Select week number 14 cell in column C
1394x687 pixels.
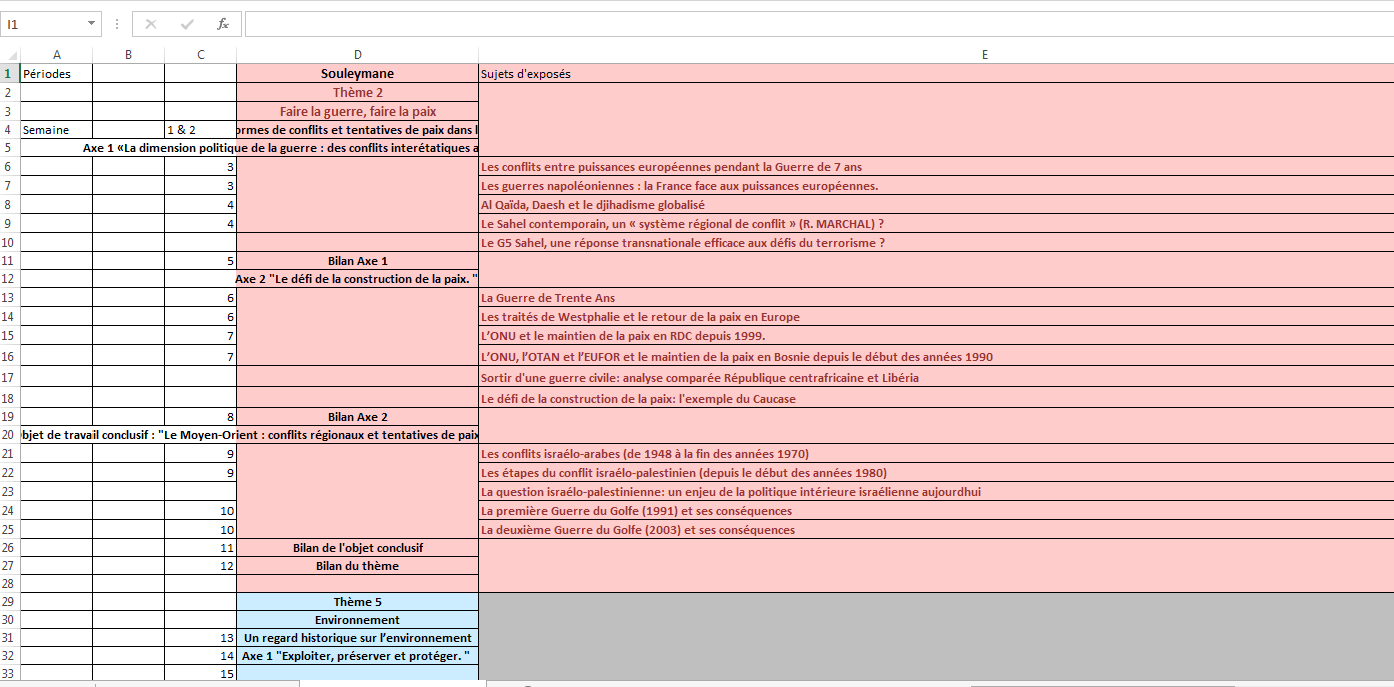point(201,656)
